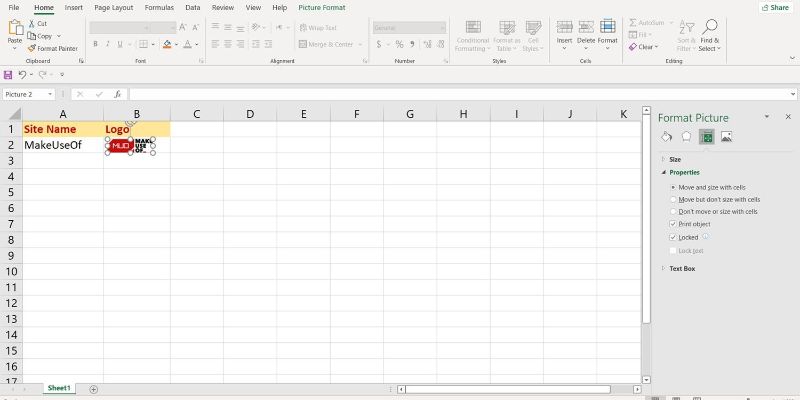Screen dimensions: 800x400
Task: Expand the Text Box section
Action: [663, 268]
